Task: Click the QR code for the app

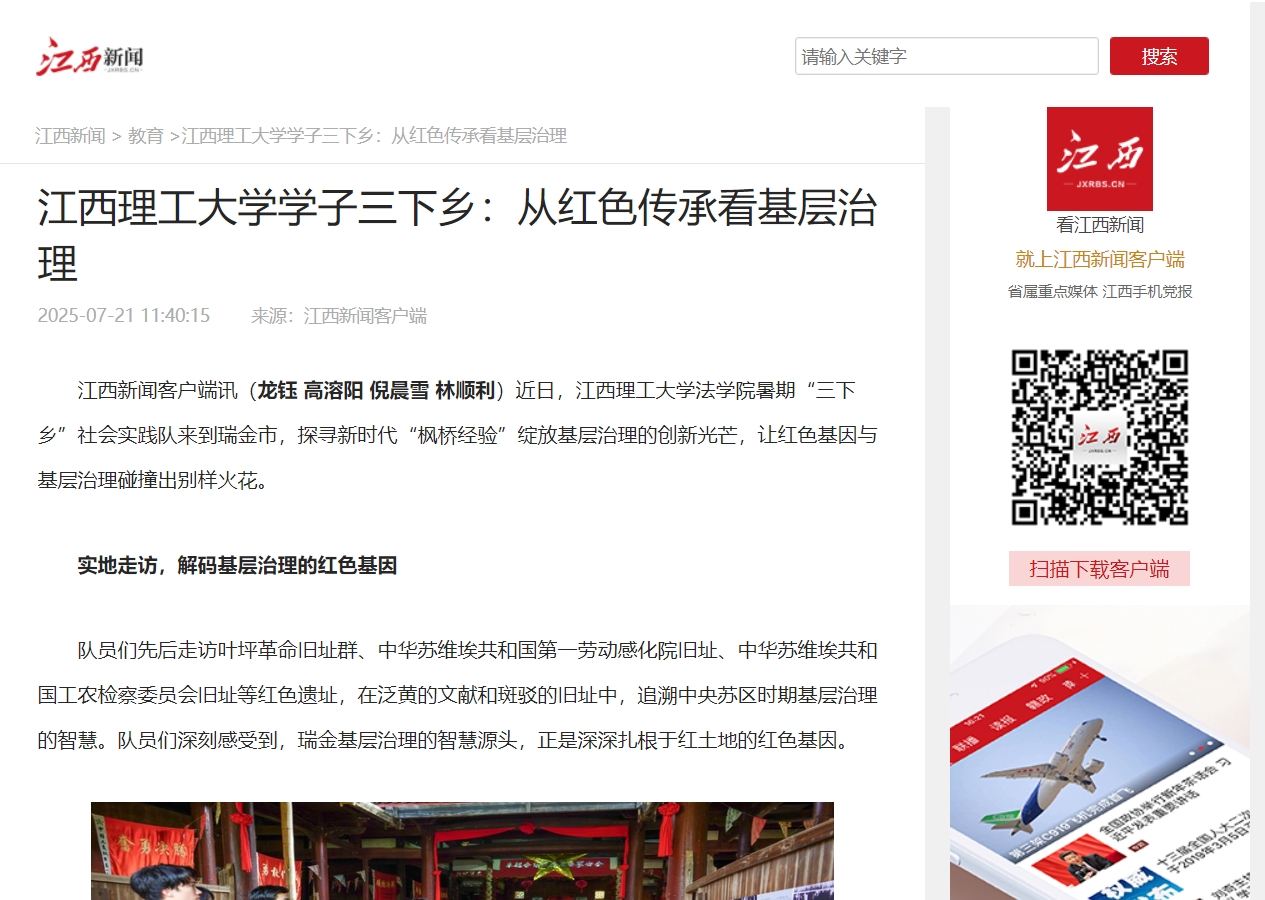Action: click(x=1099, y=437)
